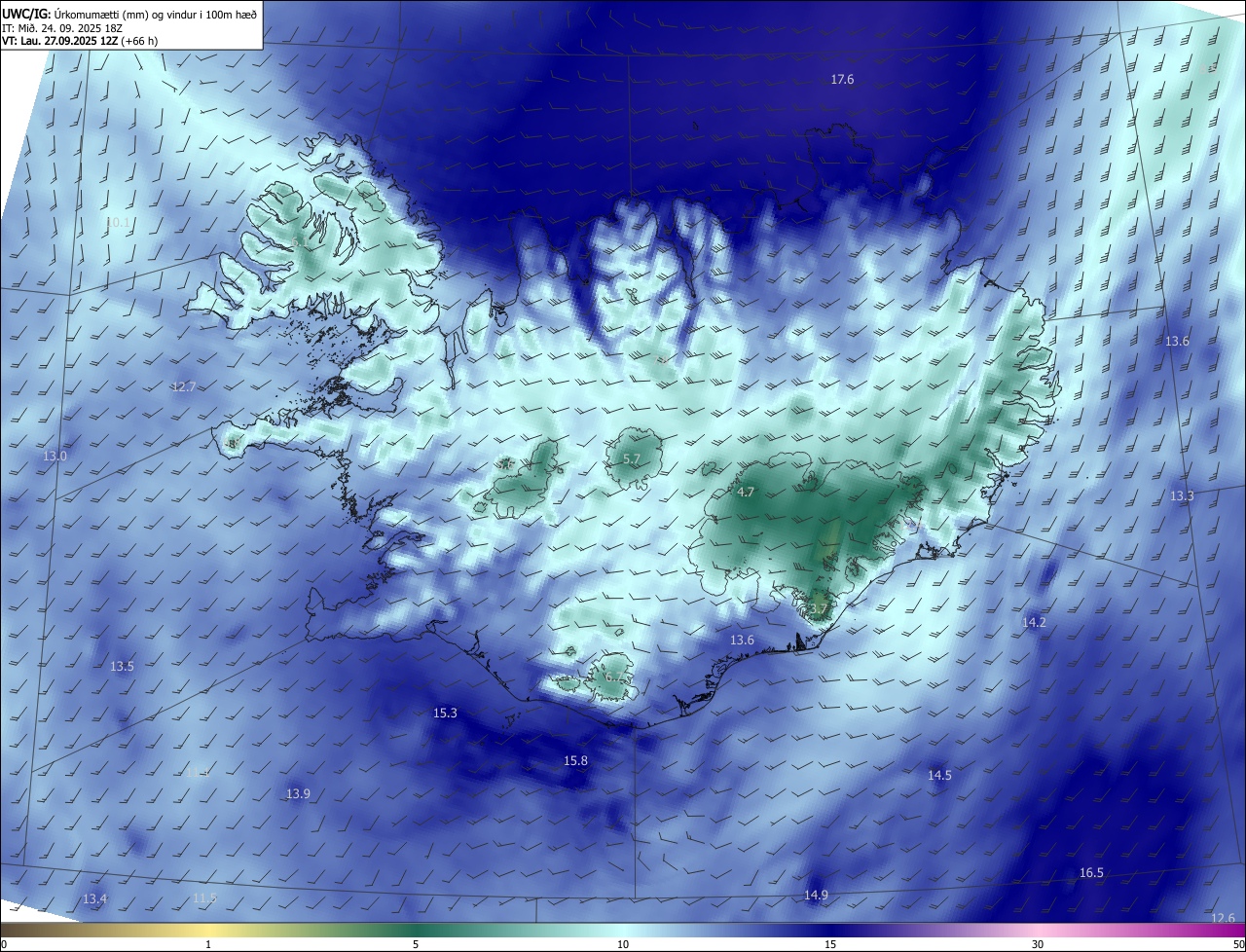The width and height of the screenshot is (1246, 952).
Task: Click the colorbar tick label 50
Action: [1238, 944]
